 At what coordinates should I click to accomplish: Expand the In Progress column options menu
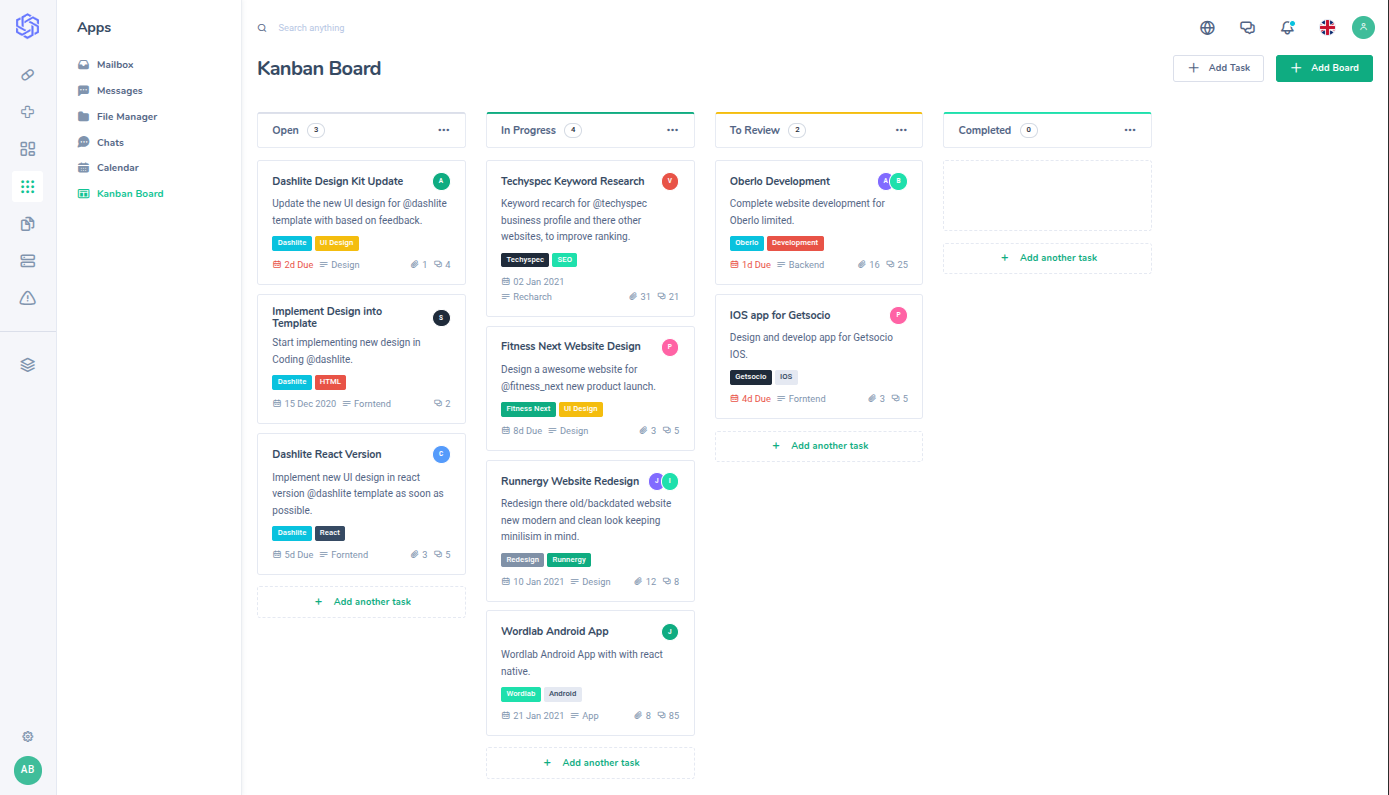pyautogui.click(x=673, y=130)
